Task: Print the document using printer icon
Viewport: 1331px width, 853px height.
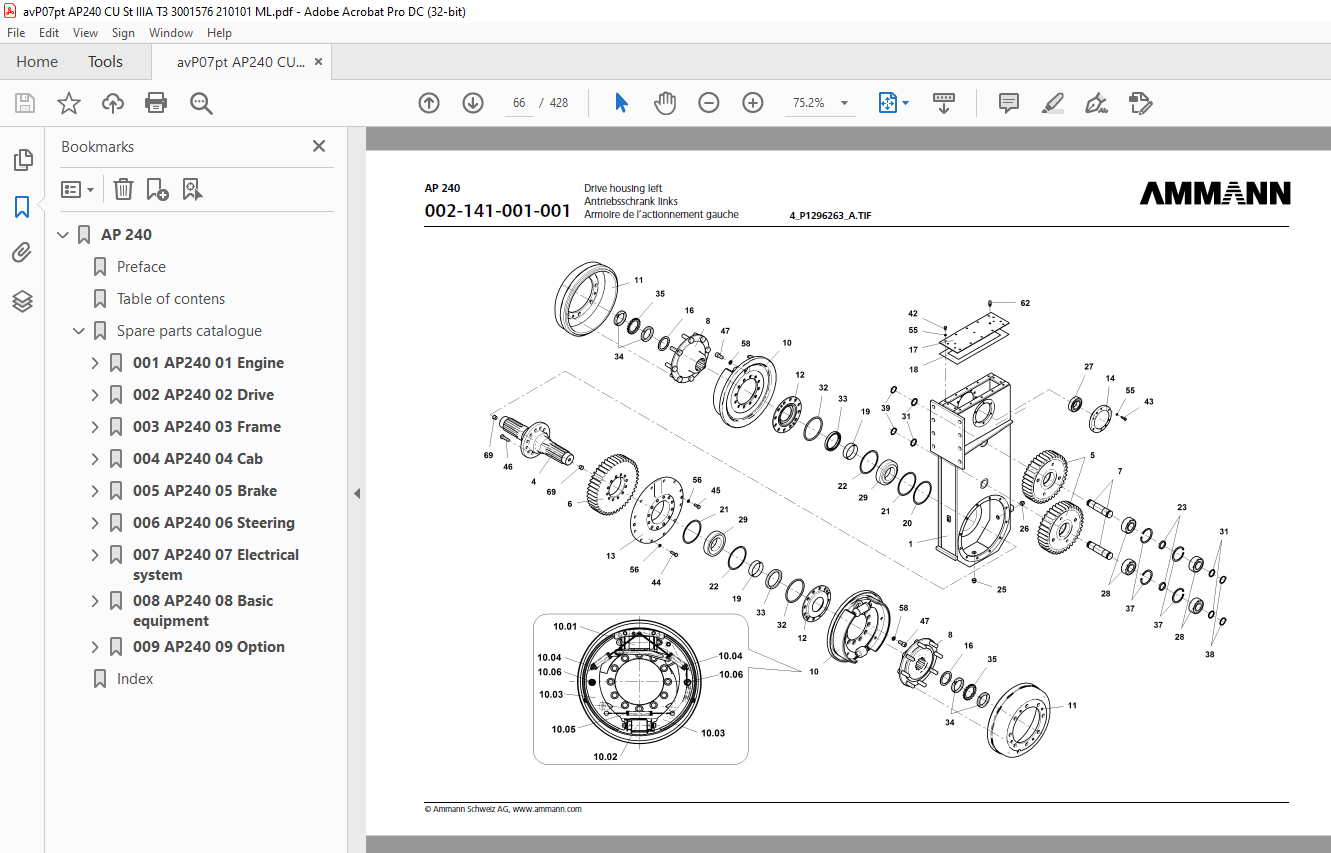Action: 156,103
